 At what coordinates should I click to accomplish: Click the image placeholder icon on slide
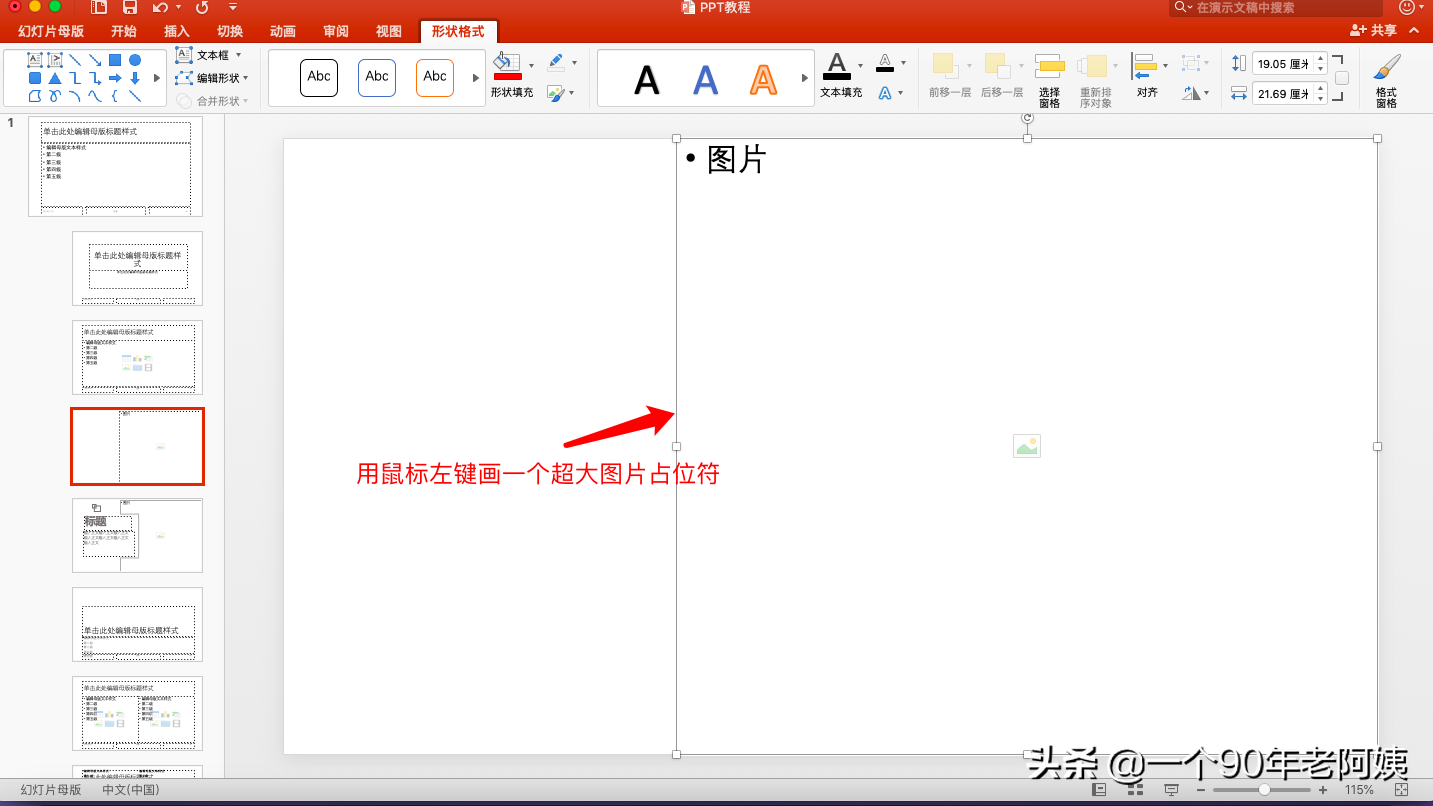1027,446
